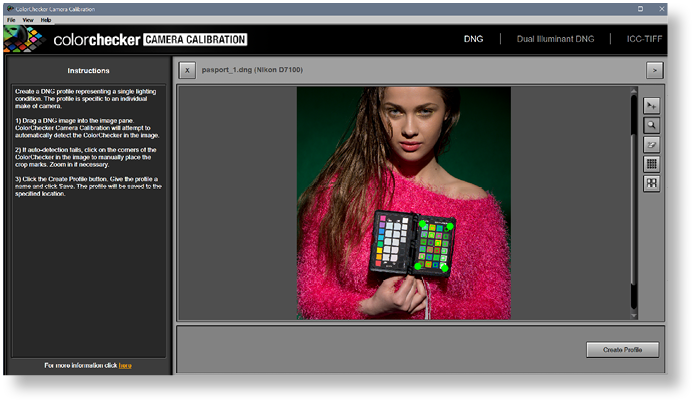Screen dimensions: 694x402
Task: Click the top-right green crop marker
Action: pyautogui.click(x=450, y=227)
